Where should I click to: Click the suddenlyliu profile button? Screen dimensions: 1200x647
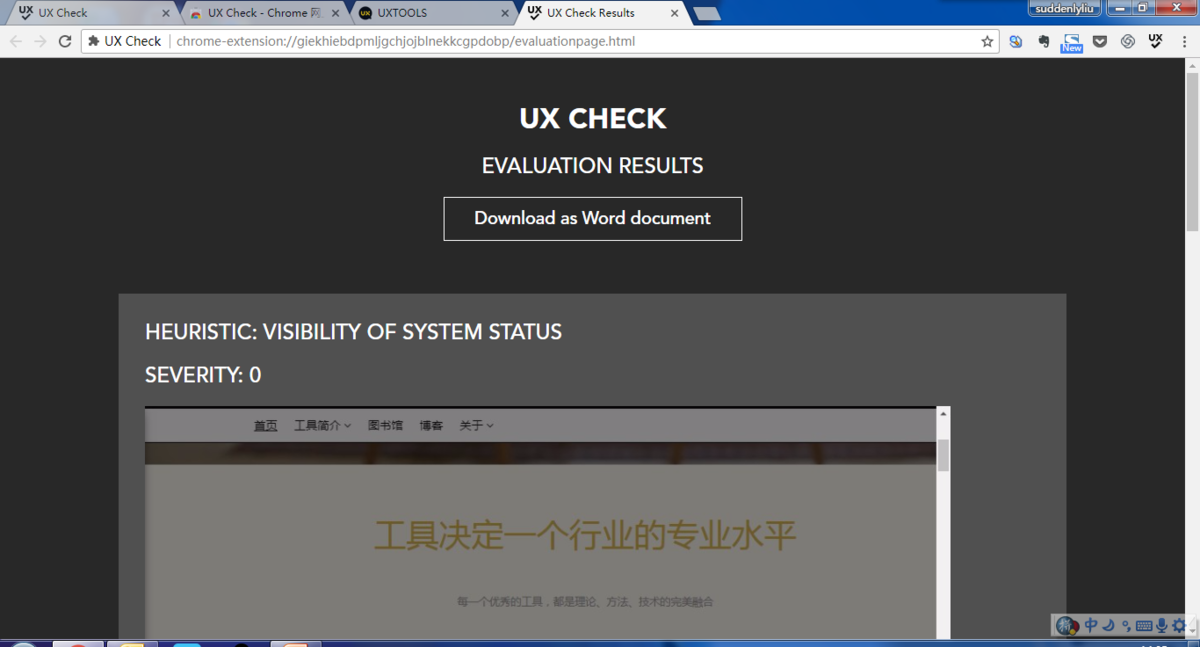tap(1064, 8)
